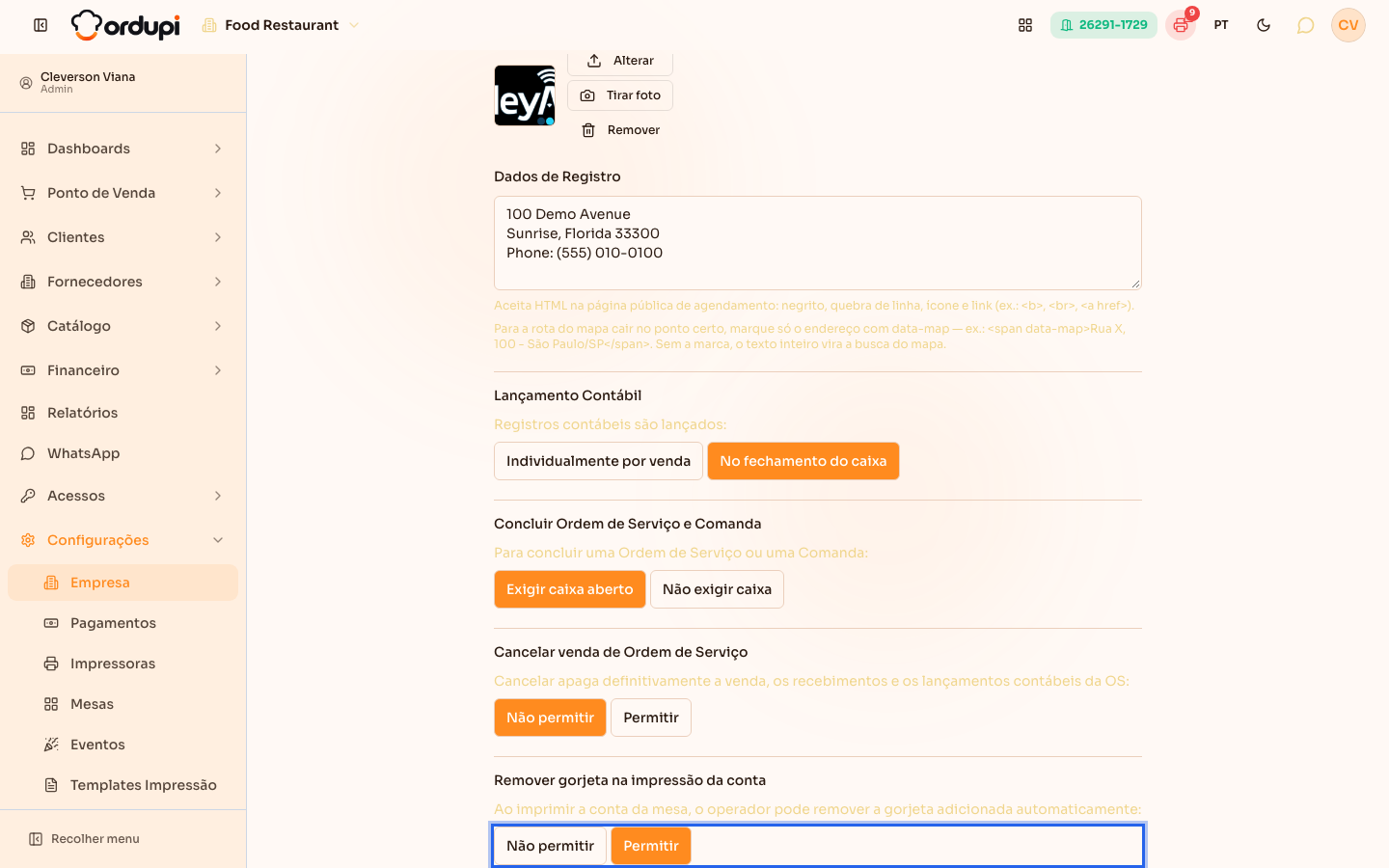Click the green 26291-1729 badge

(x=1103, y=25)
